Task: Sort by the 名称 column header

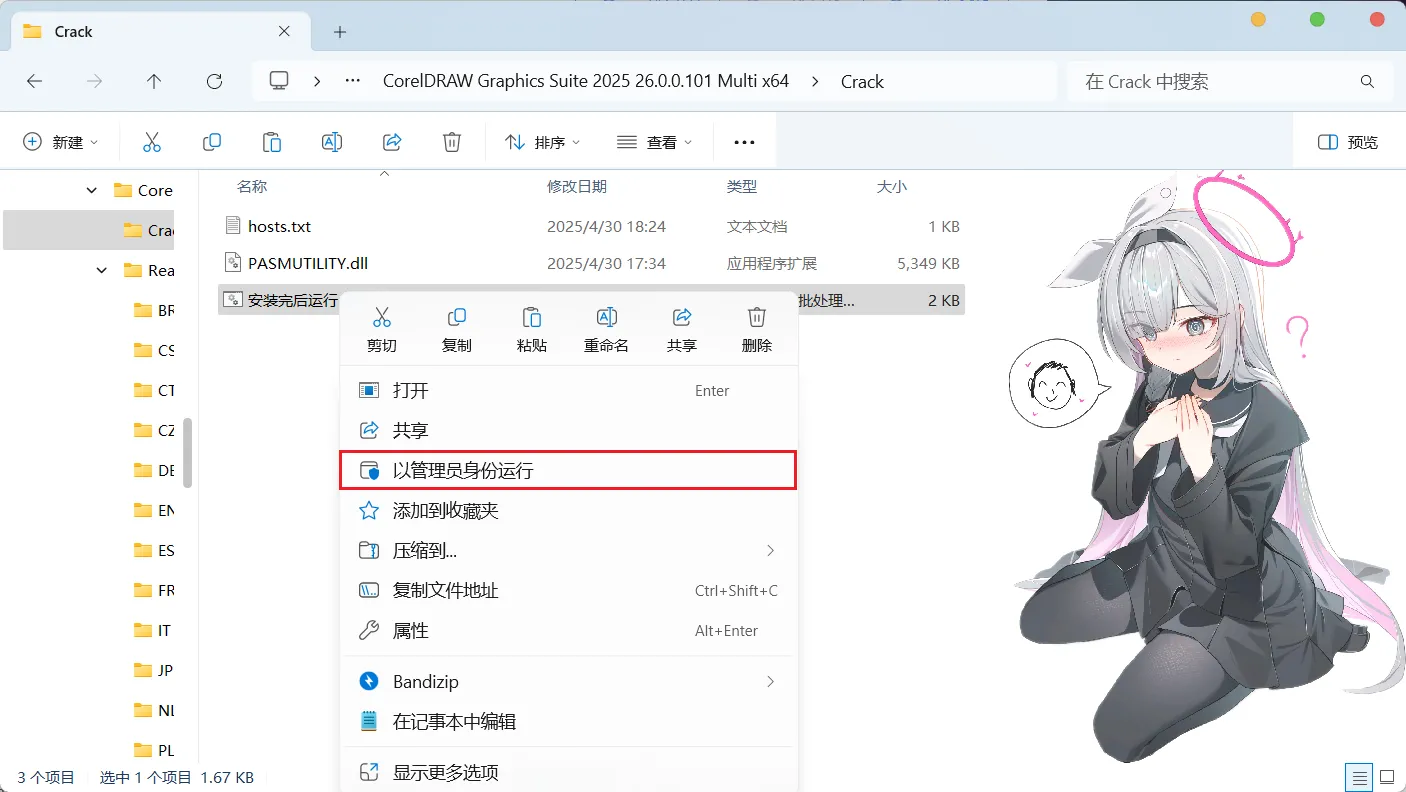Action: point(252,187)
